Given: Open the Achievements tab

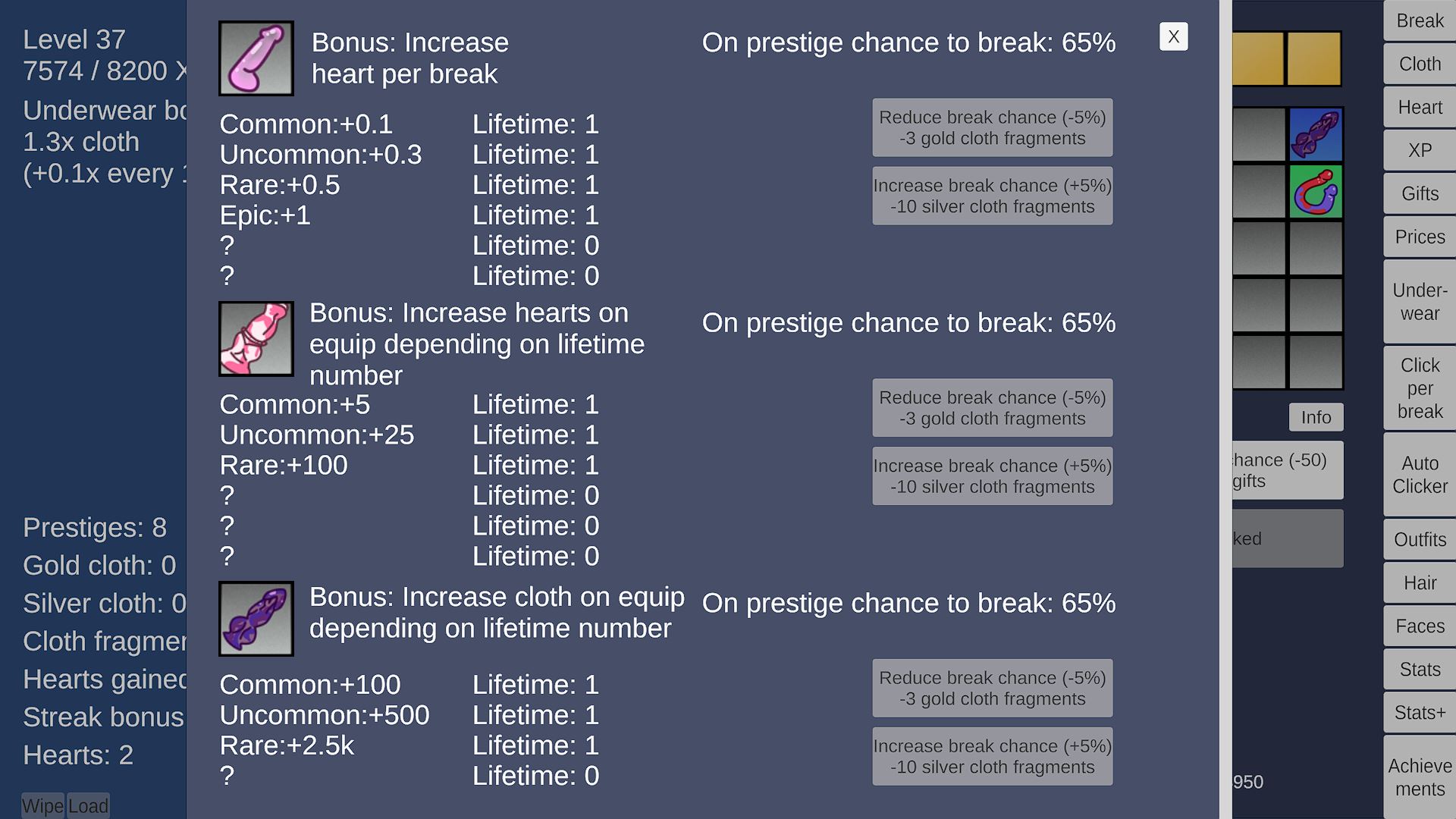Looking at the screenshot, I should click(x=1420, y=777).
